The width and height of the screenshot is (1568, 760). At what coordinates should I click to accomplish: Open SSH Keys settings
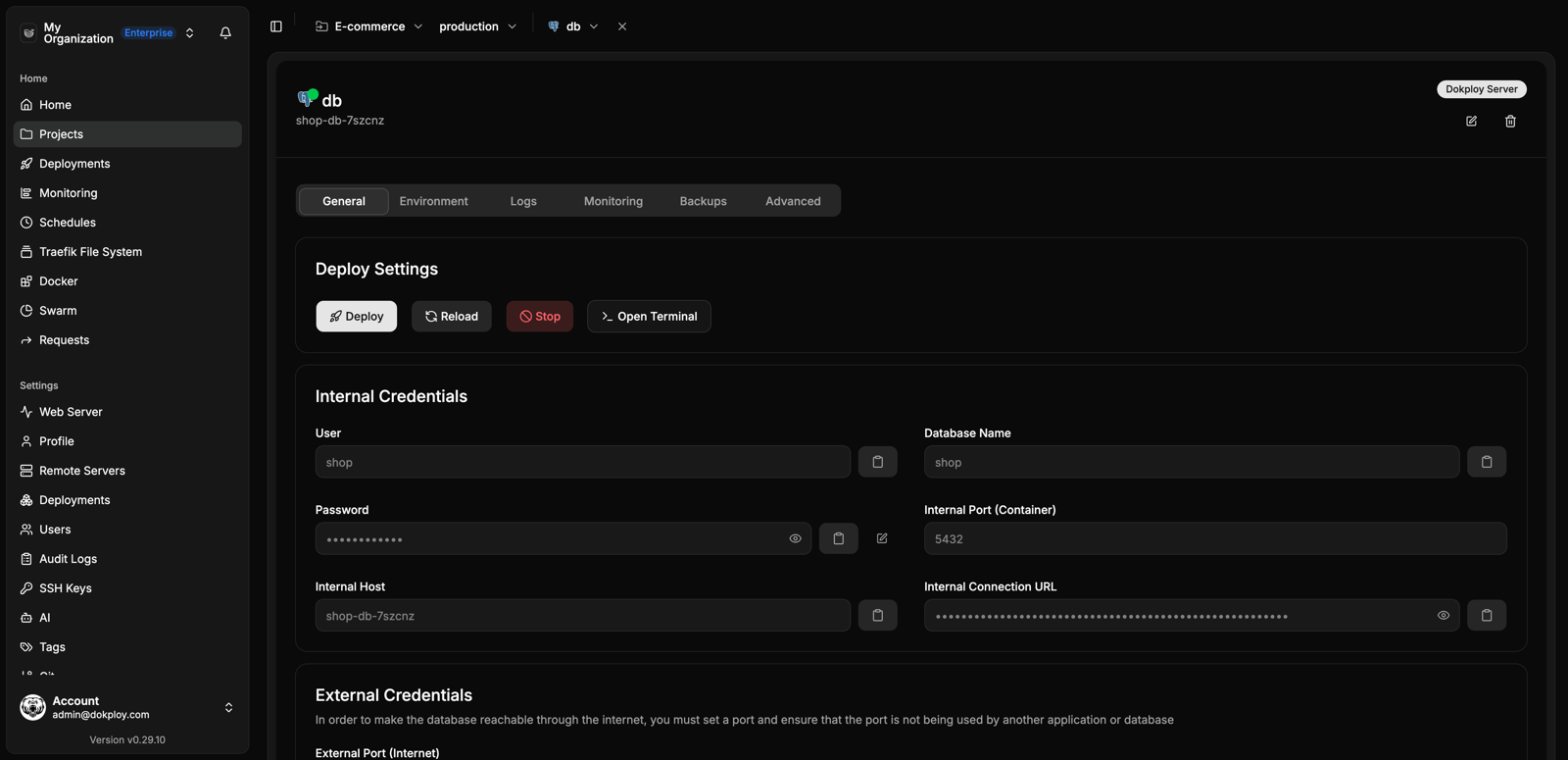point(127,588)
